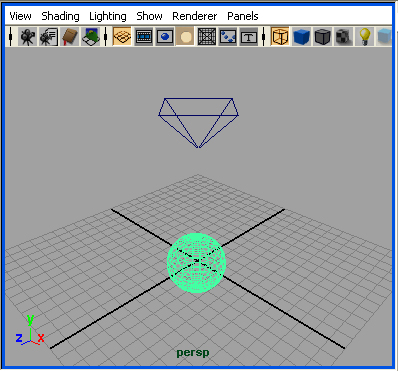Viewport: 398px width, 371px height.
Task: Click the Field Chart icon
Action: pos(207,37)
